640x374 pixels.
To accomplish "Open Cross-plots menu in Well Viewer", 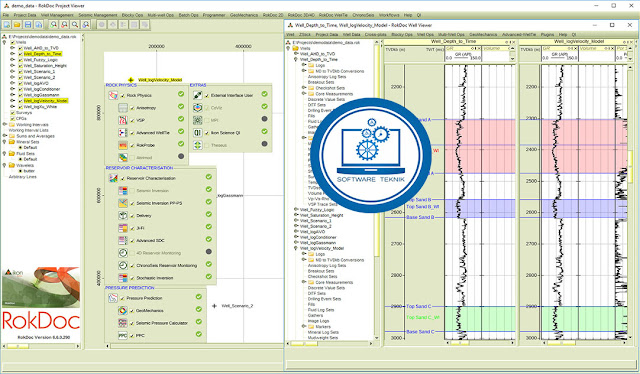I will (x=376, y=35).
